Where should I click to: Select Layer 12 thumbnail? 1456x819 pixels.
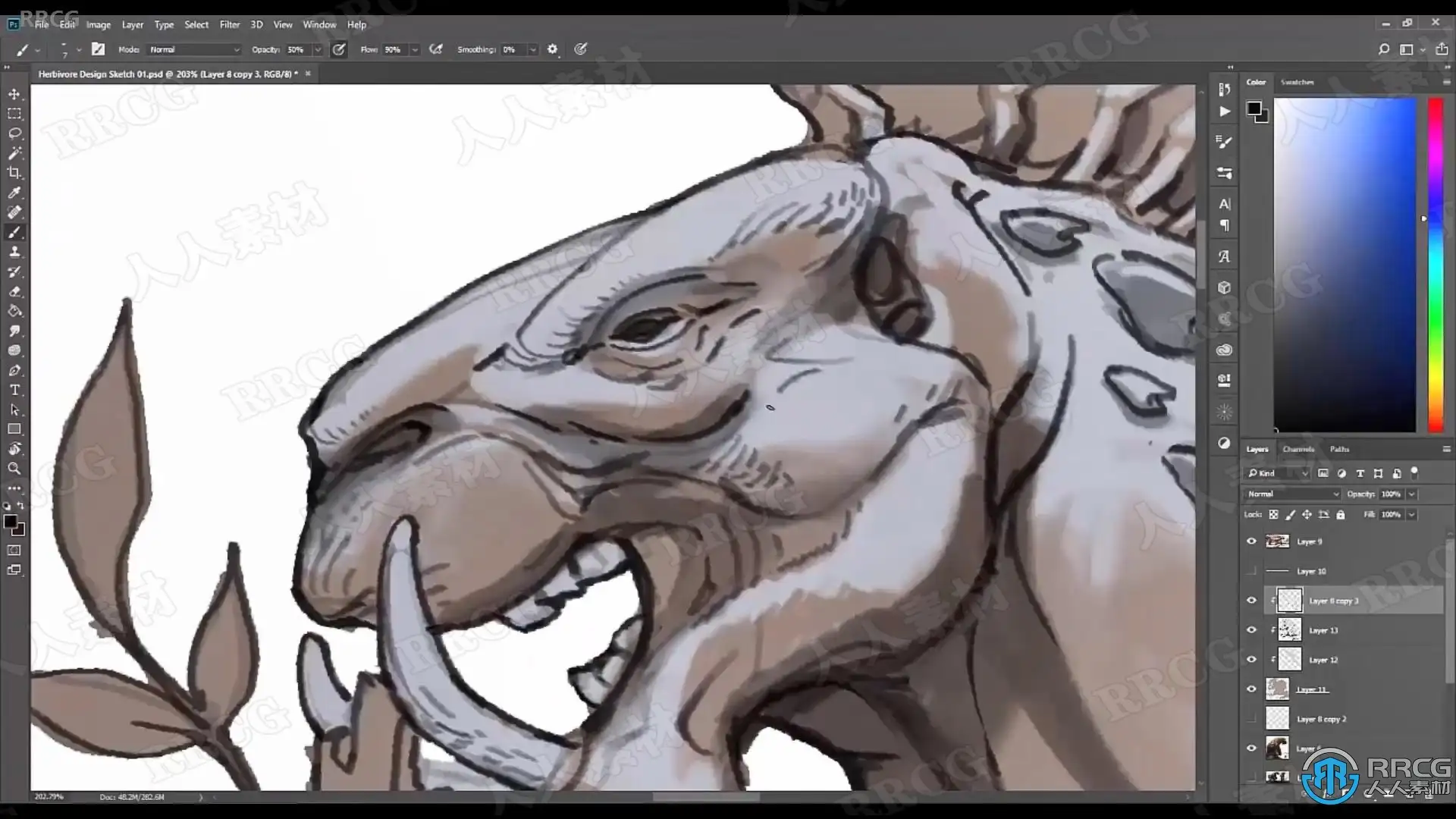click(1289, 660)
